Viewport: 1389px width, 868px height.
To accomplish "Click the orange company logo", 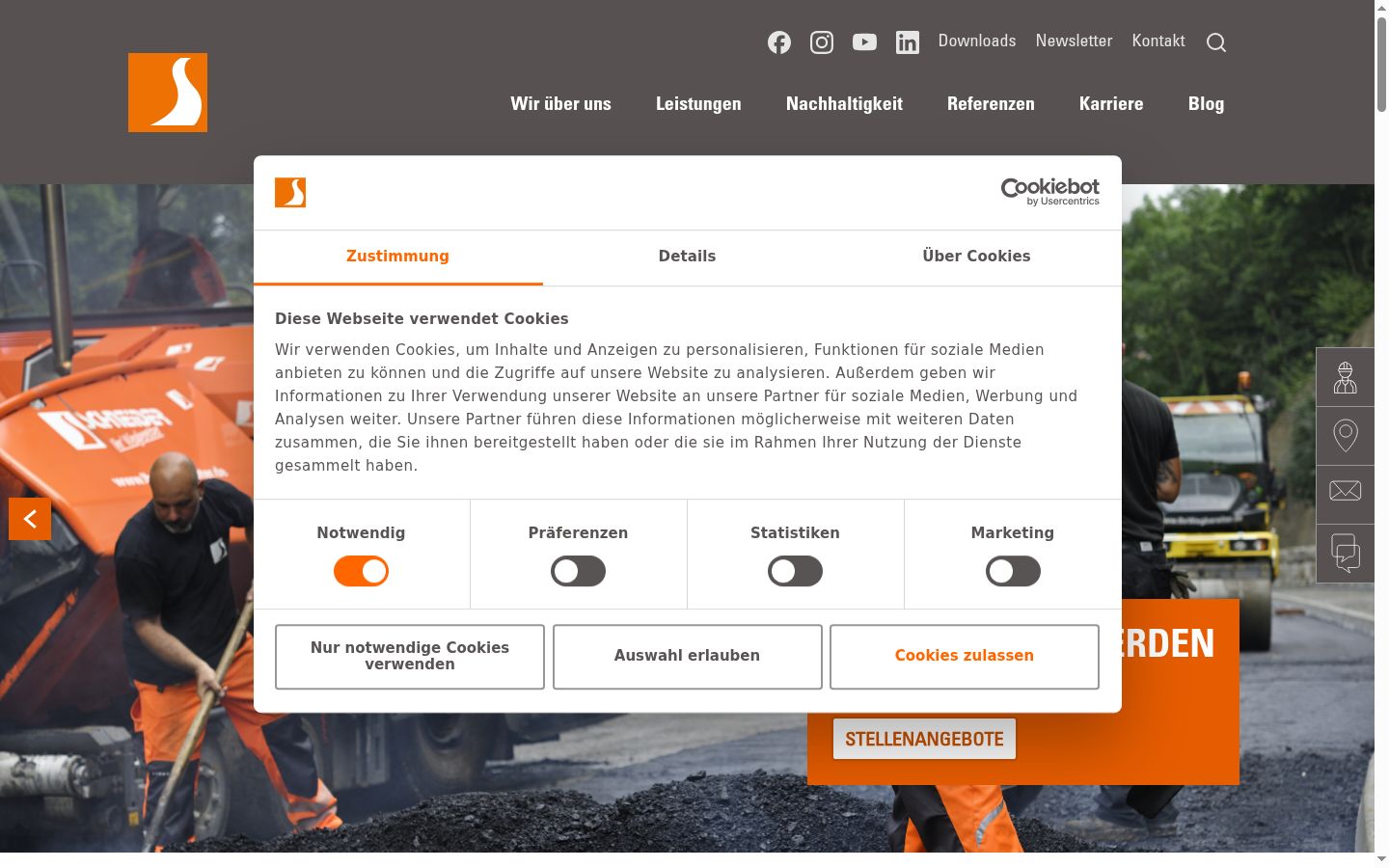I will coord(168,93).
